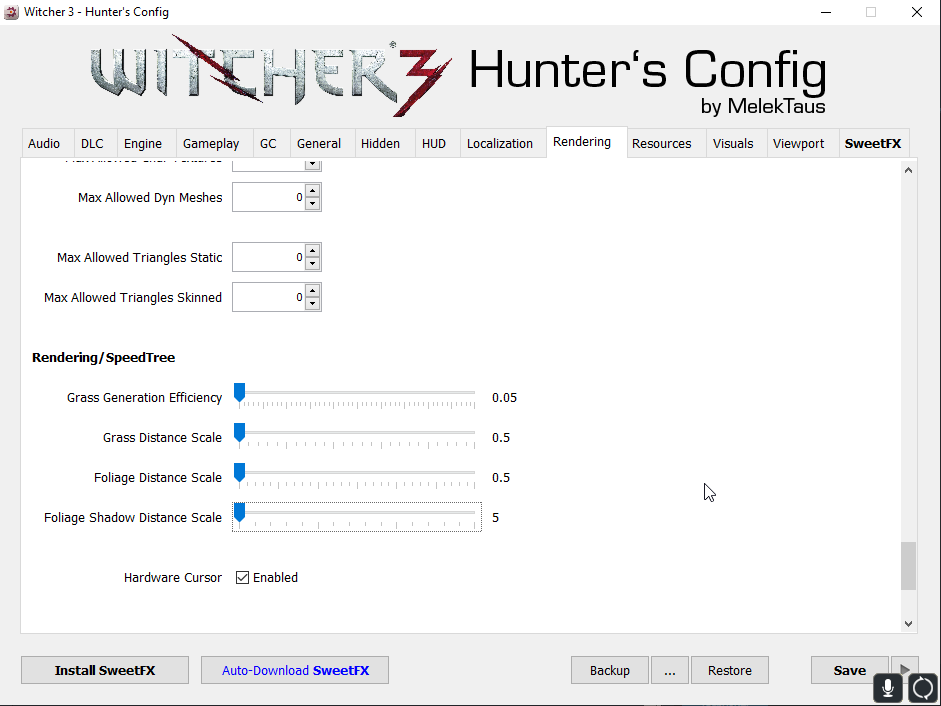Decrease Max Allowed Triangles Static value
Viewport: 941px width, 706px height.
tap(312, 264)
